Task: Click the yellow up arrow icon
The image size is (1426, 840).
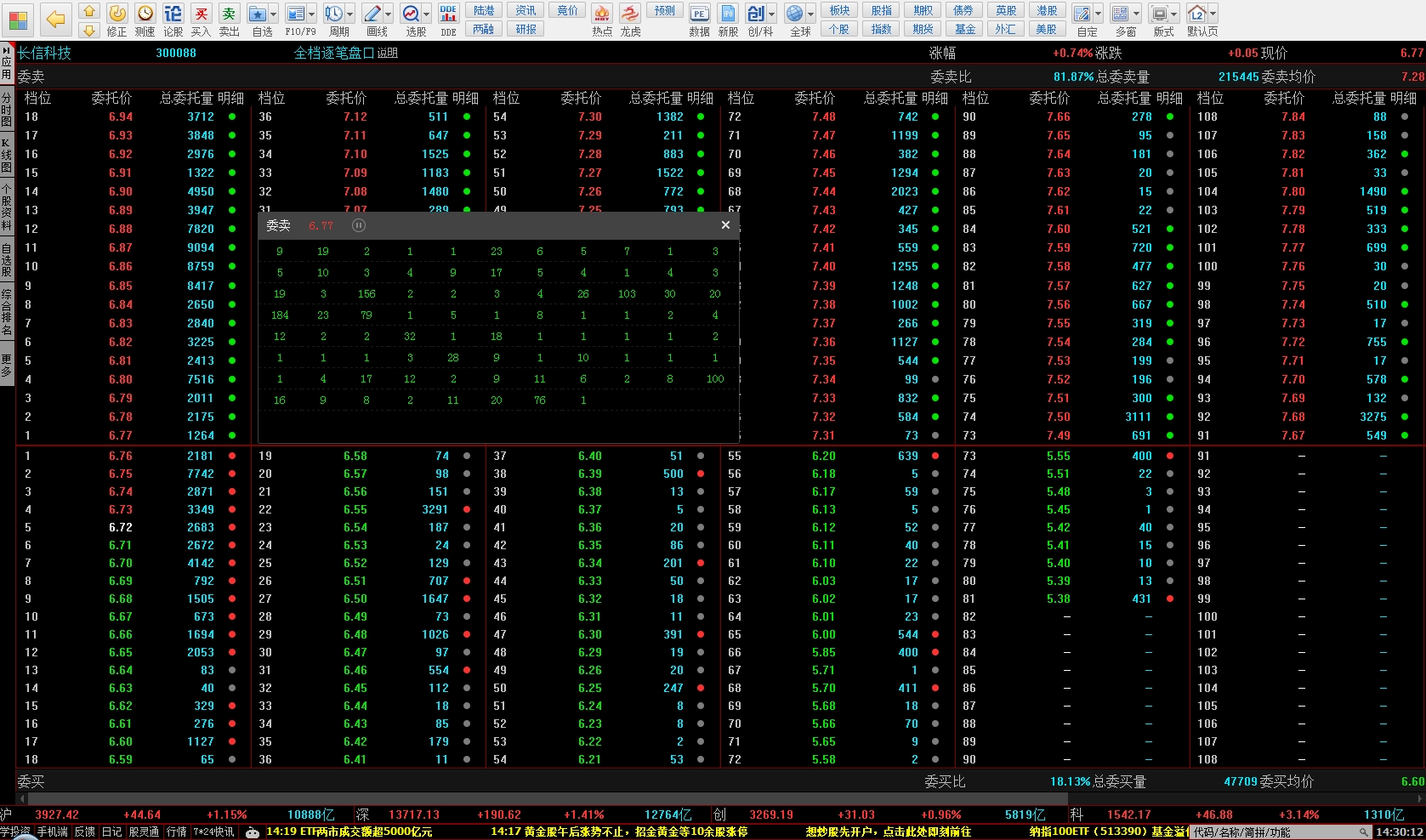Action: 89,11
